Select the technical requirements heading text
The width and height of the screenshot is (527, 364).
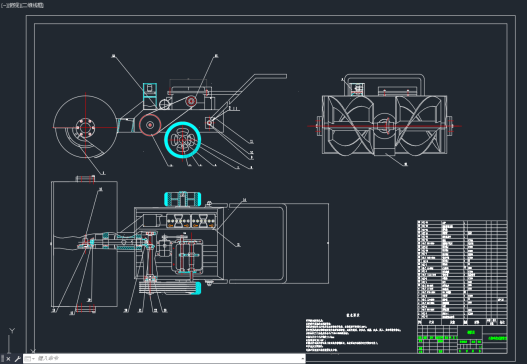(353, 315)
